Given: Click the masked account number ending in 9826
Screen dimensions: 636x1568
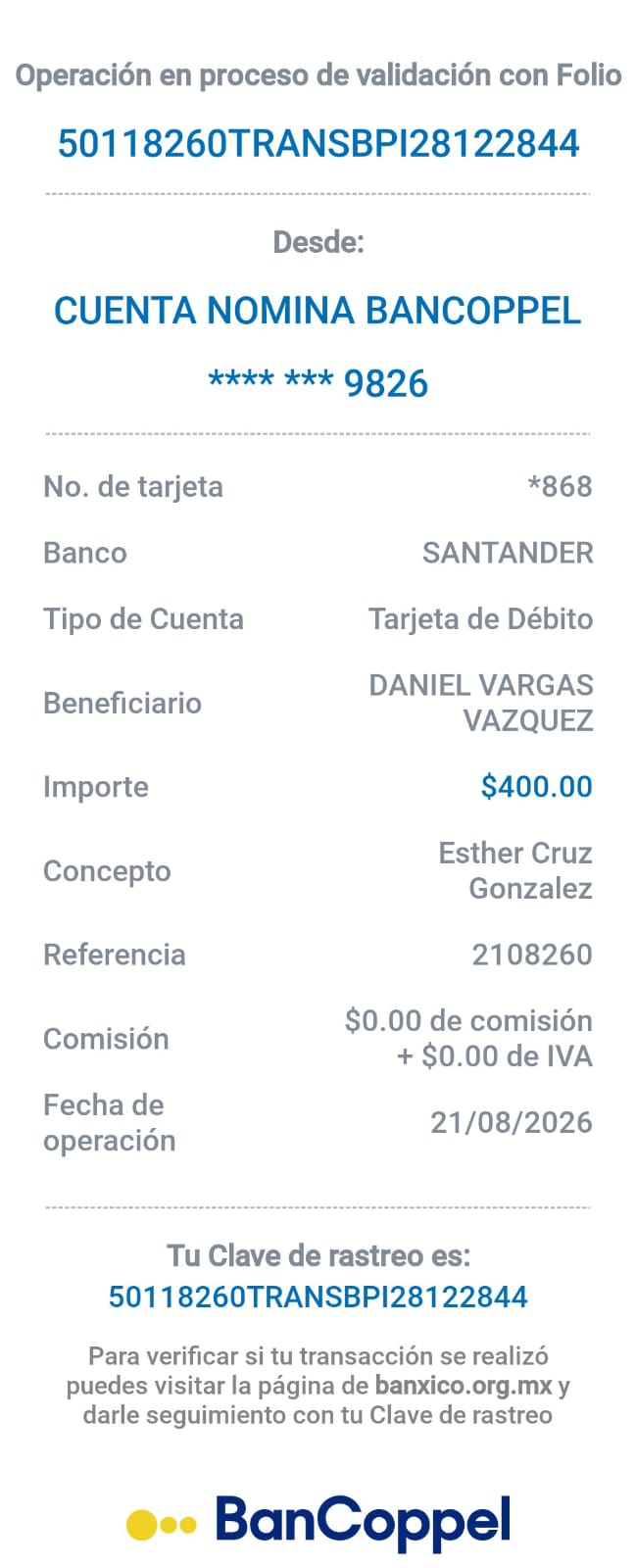Looking at the screenshot, I should [318, 382].
